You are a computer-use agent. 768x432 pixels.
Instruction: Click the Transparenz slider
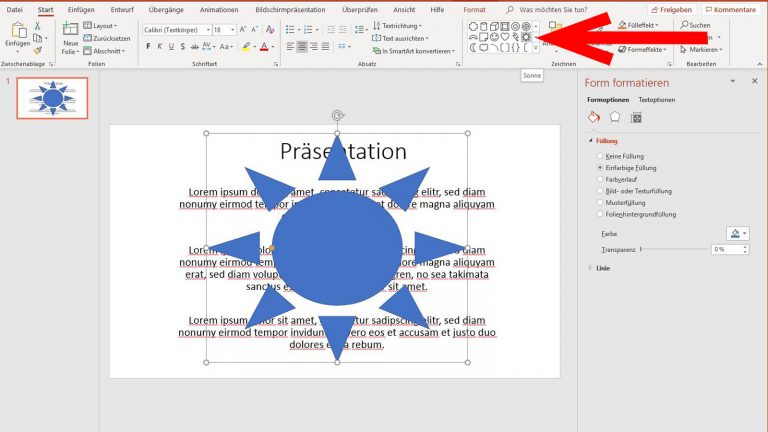pos(674,249)
